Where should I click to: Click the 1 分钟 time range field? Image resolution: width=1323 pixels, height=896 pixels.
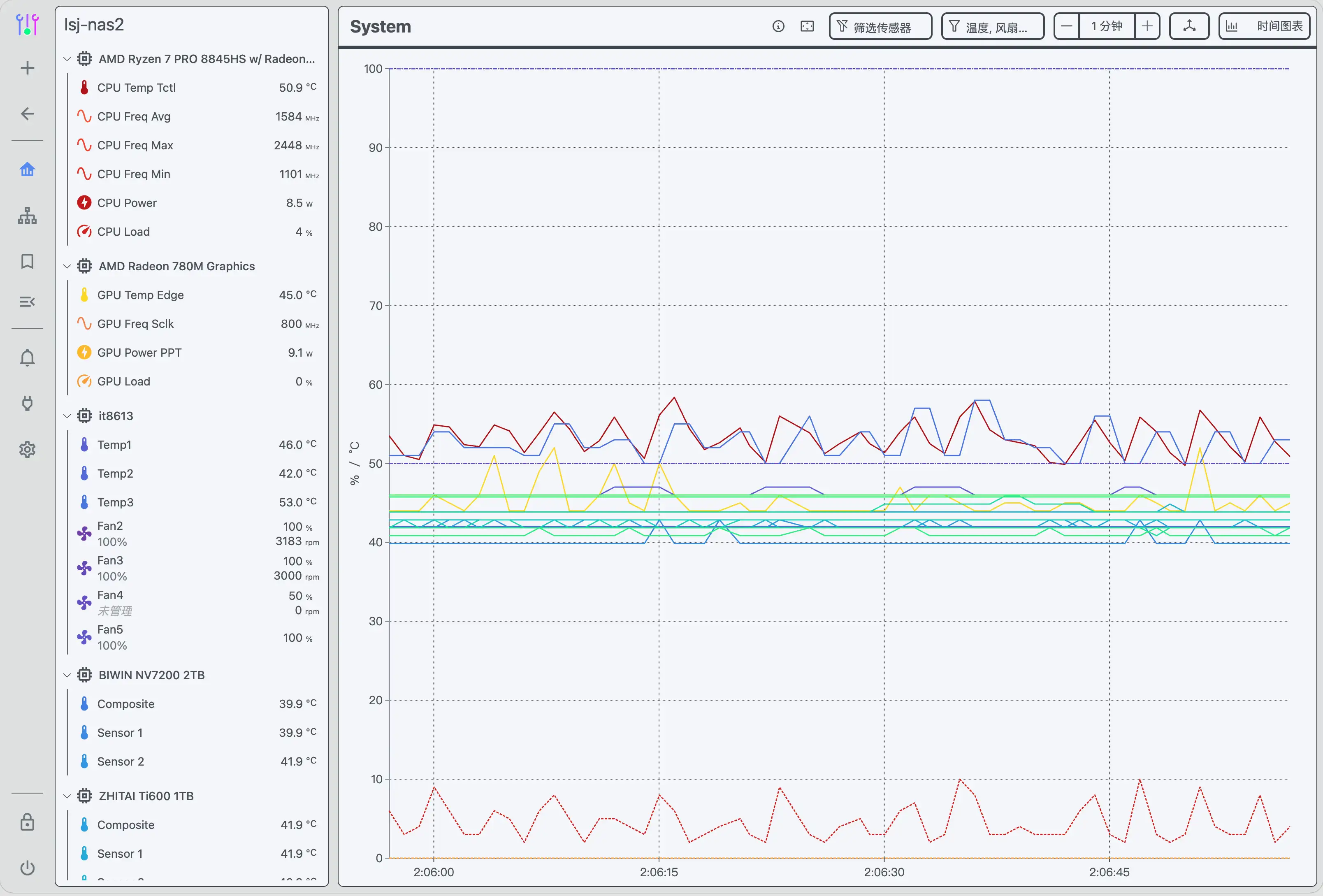tap(1107, 26)
